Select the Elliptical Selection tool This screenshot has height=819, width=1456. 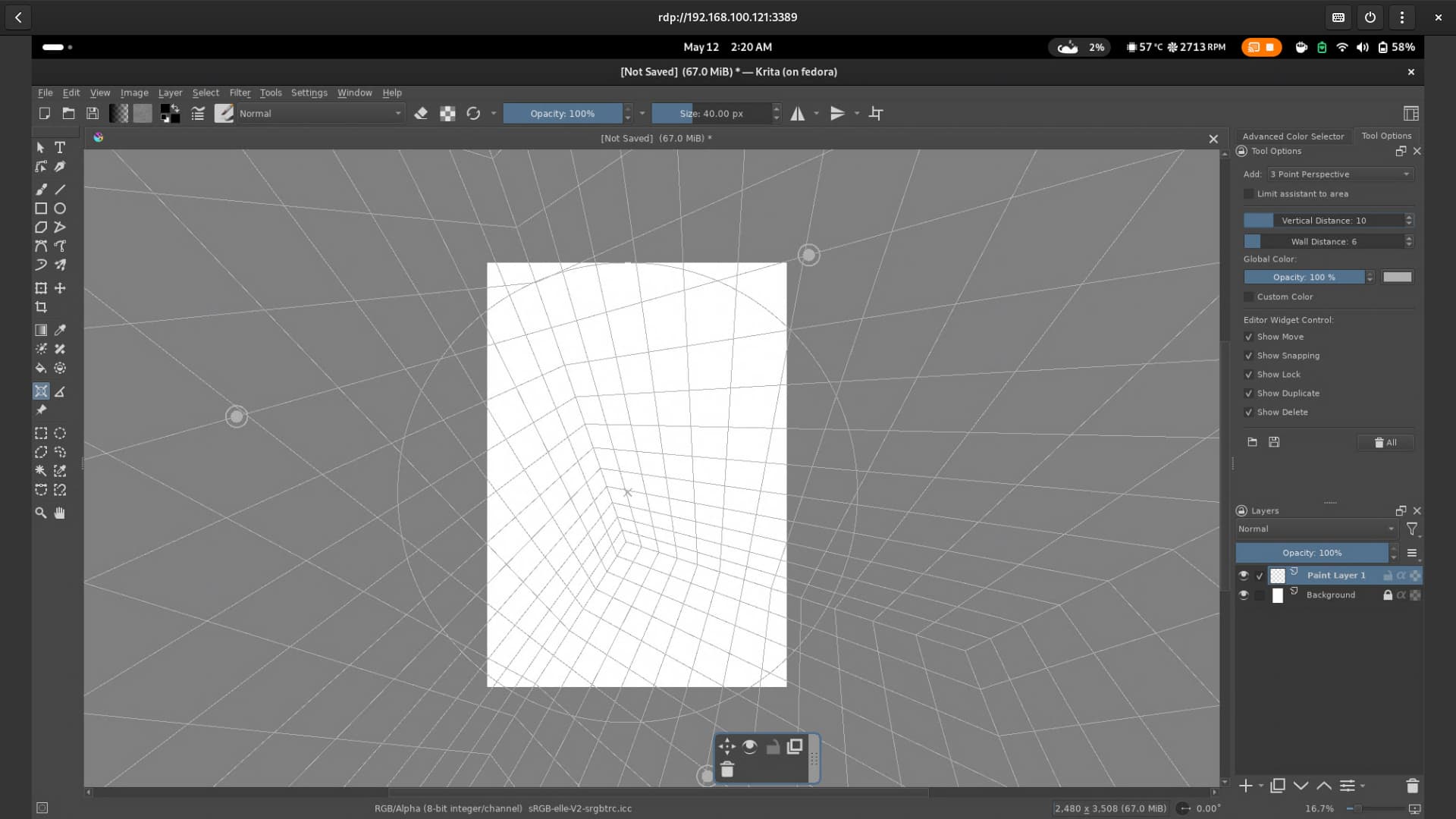(60, 433)
